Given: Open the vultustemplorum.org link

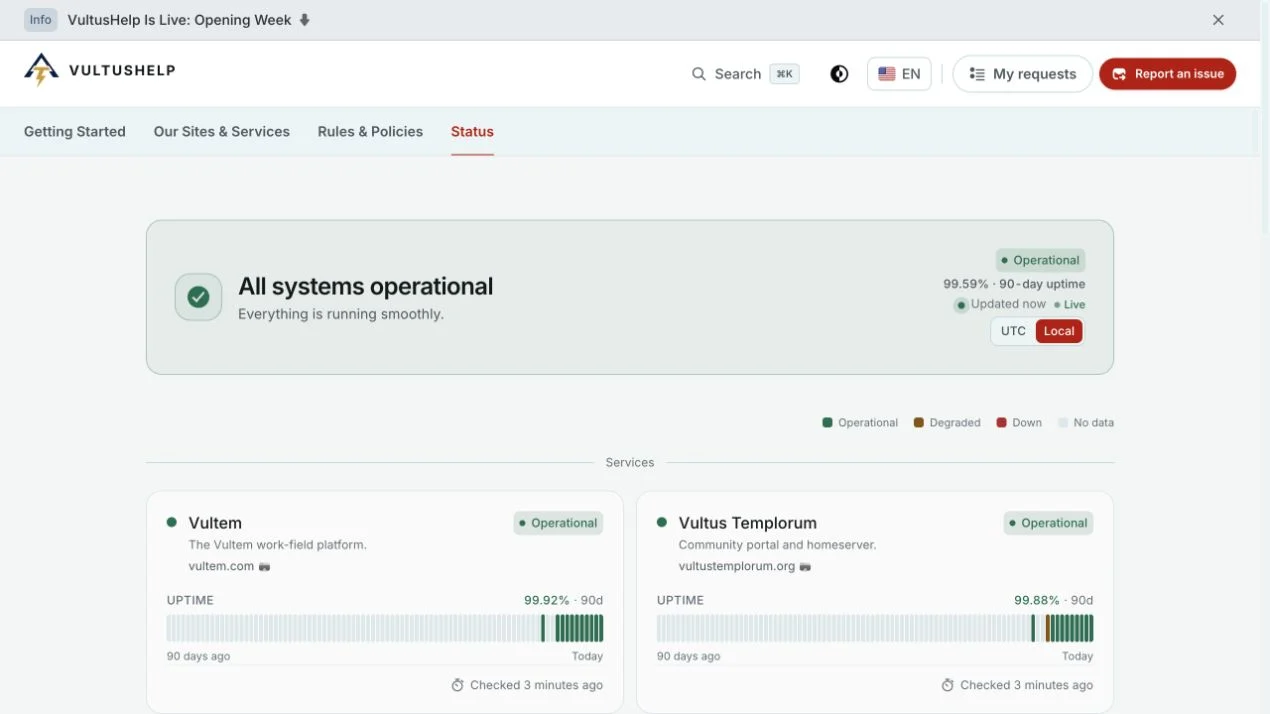Looking at the screenshot, I should point(737,566).
